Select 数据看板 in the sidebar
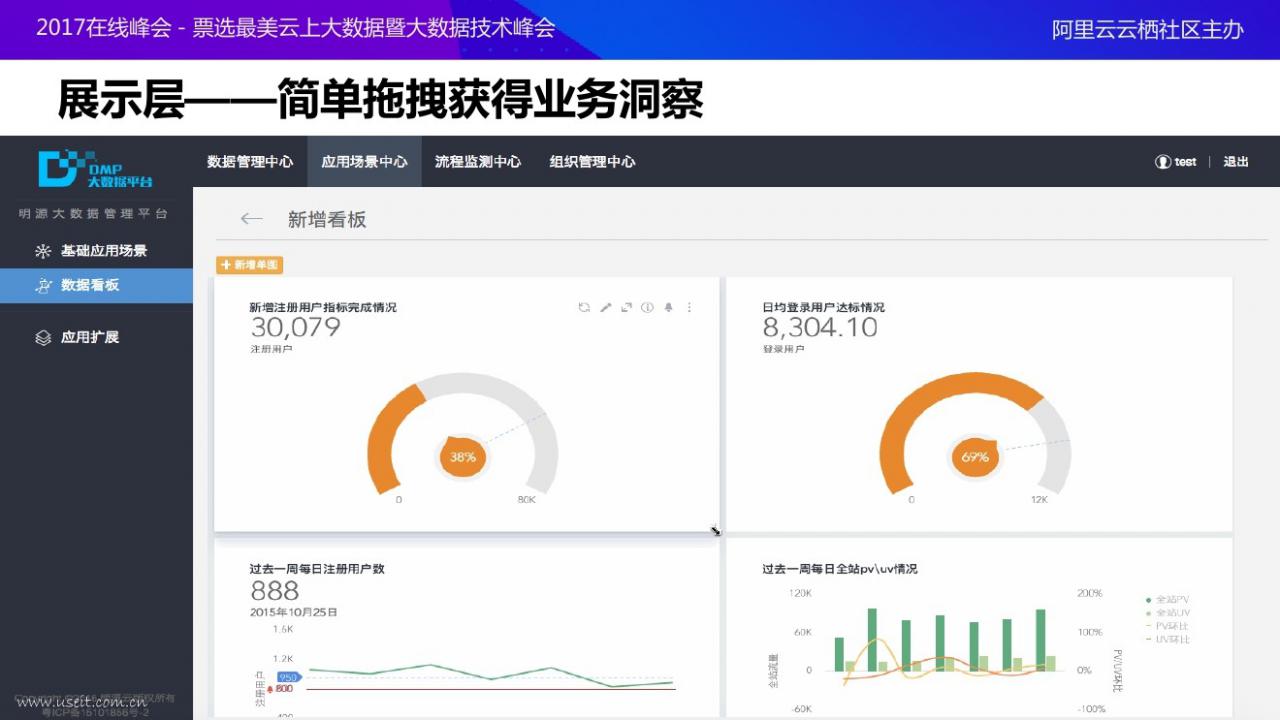The image size is (1280, 720). [96, 286]
